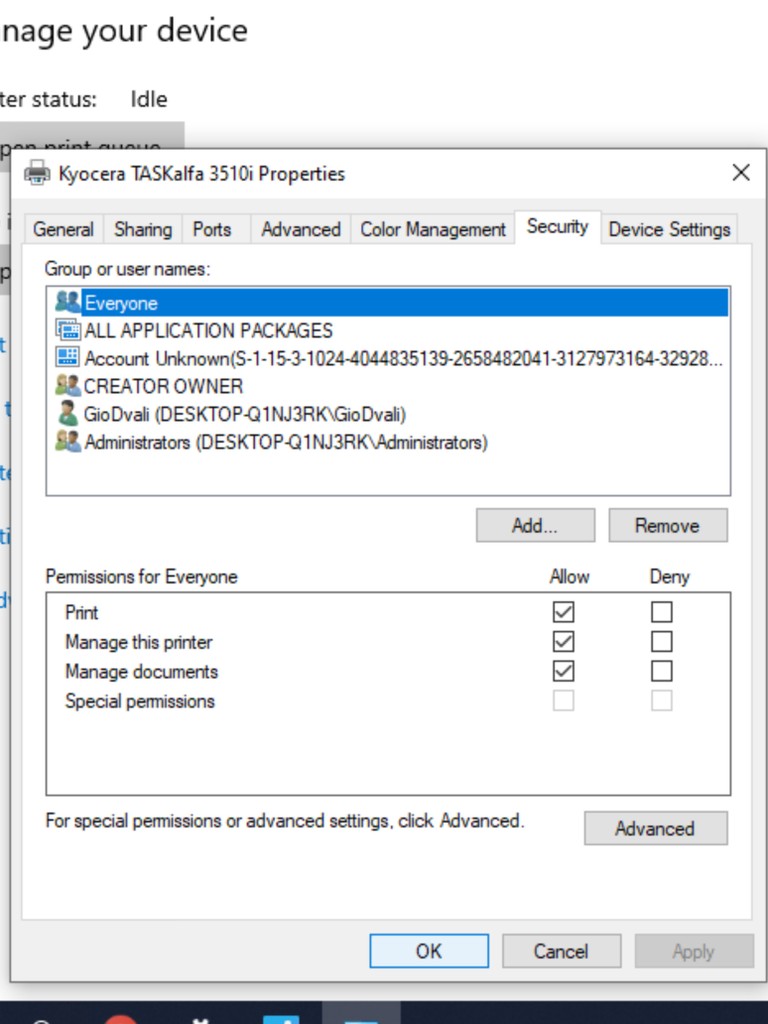Click the Add... button
Viewport: 768px width, 1024px height.
pos(536,526)
